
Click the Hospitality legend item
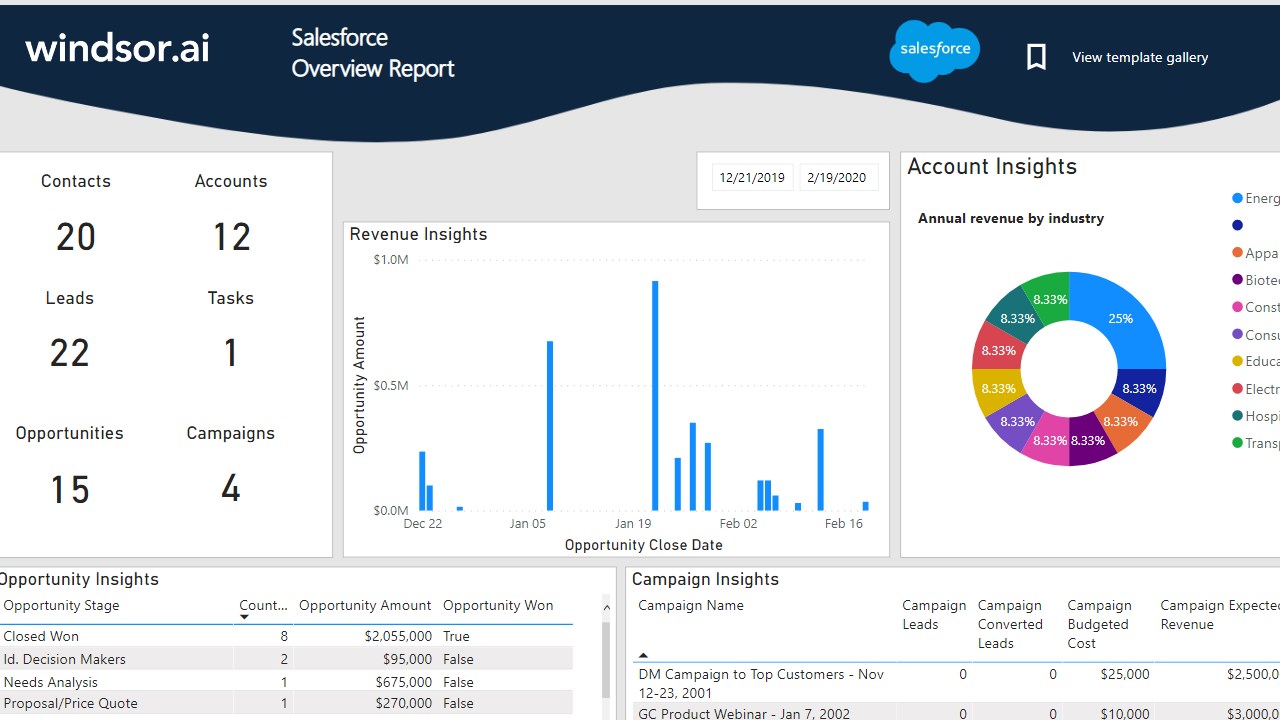[1256, 416]
